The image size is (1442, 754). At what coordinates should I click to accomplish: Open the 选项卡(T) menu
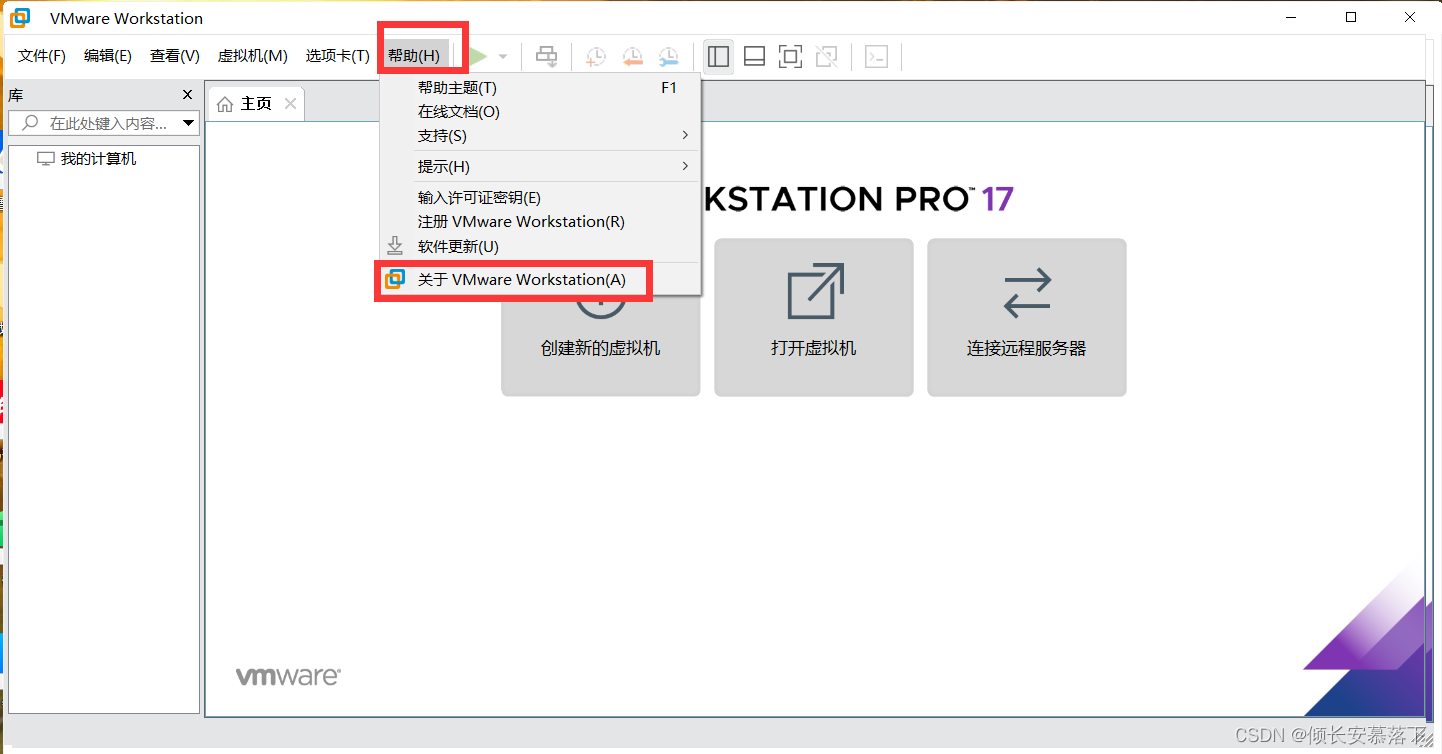coord(338,56)
